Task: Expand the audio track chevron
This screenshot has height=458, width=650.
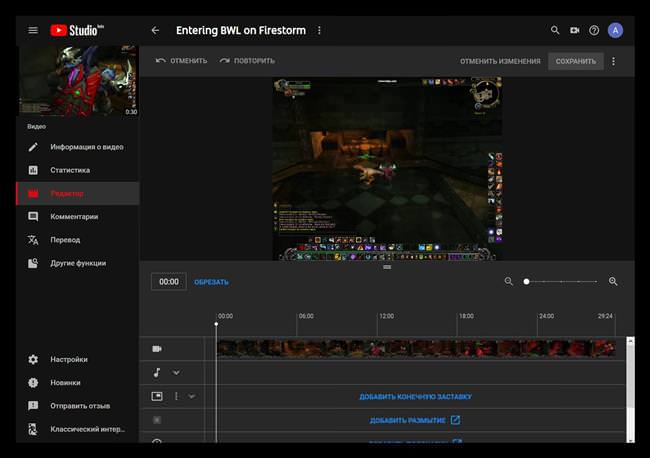Action: point(176,373)
